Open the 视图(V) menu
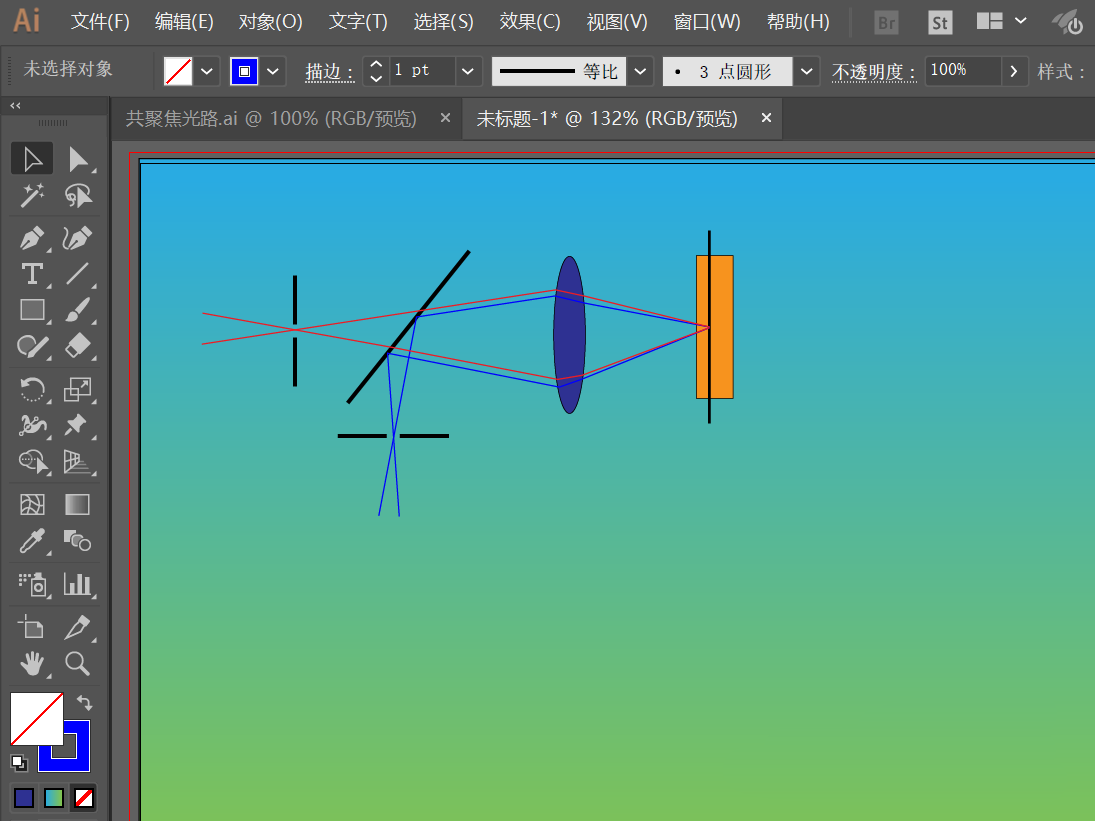 click(x=617, y=22)
